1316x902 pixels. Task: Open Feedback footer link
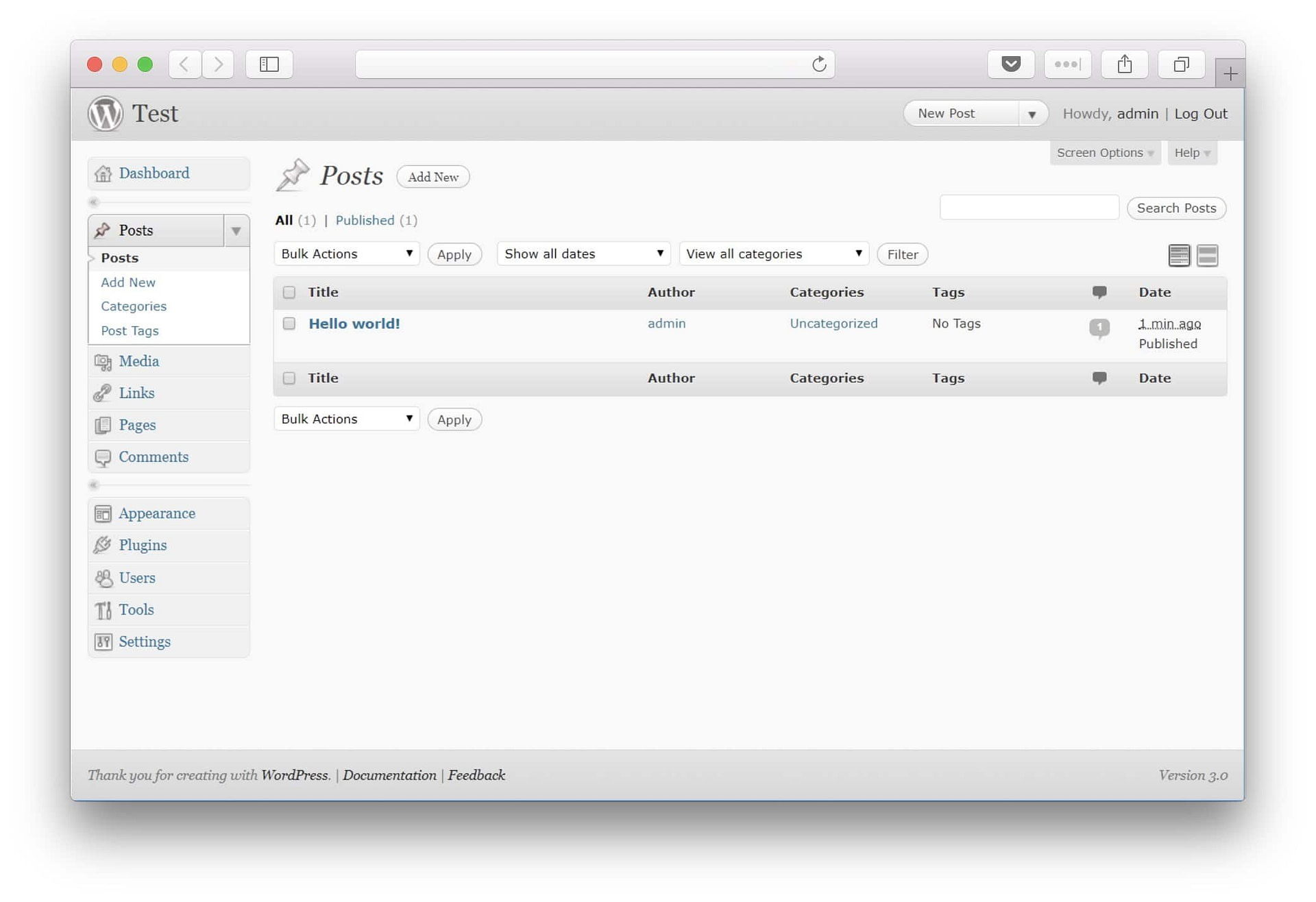[x=476, y=776]
